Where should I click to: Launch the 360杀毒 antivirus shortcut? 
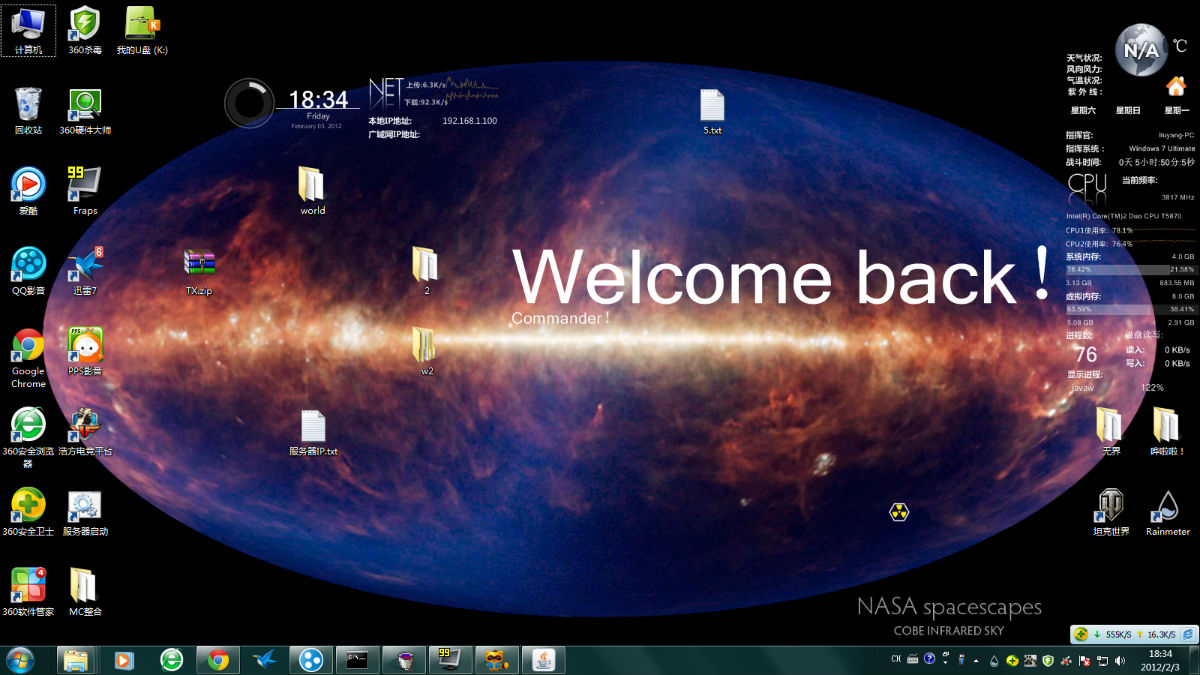(x=85, y=29)
